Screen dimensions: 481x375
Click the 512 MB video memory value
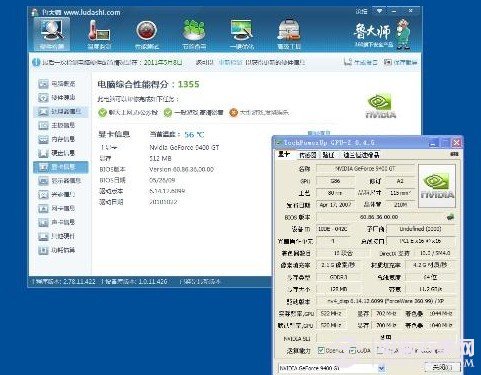click(160, 158)
